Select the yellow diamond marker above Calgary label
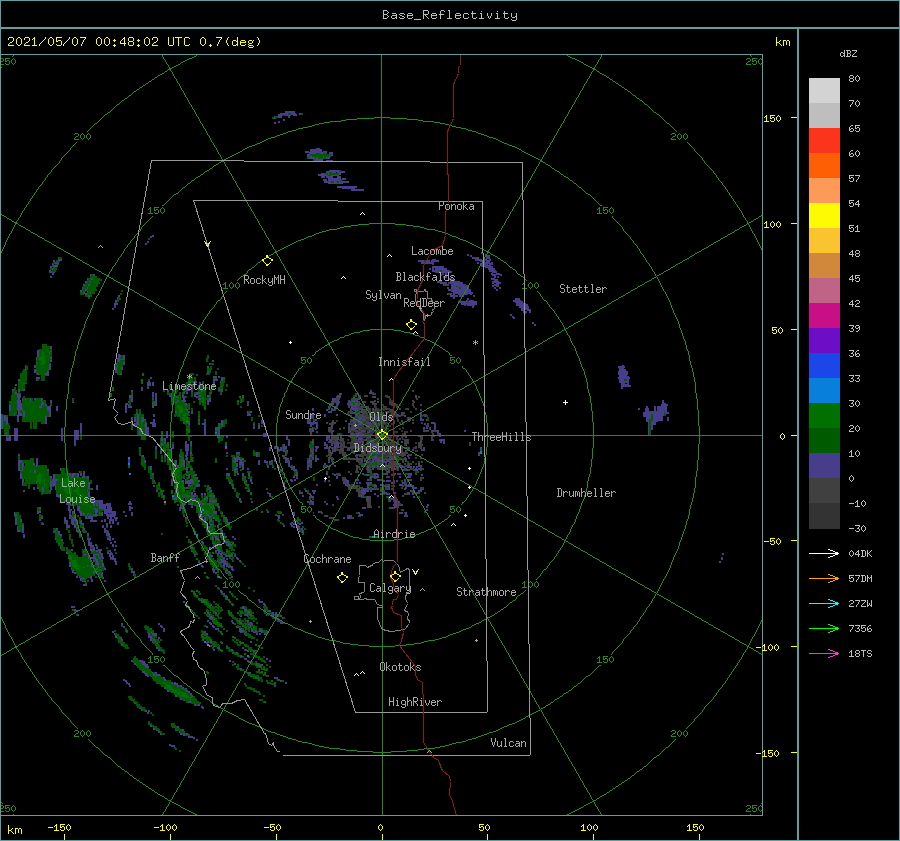 395,576
